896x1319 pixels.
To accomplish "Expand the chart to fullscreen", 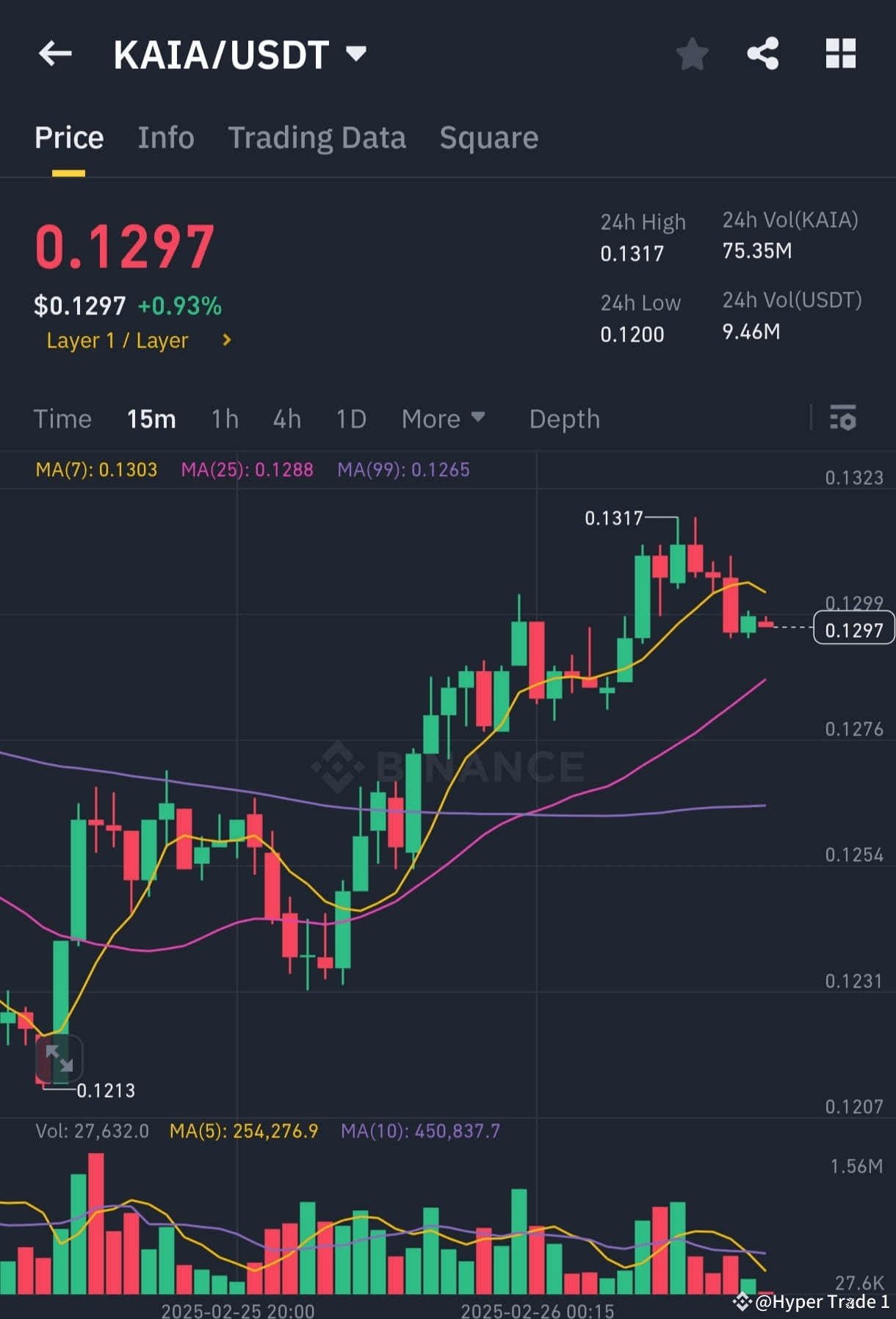I will [60, 1058].
